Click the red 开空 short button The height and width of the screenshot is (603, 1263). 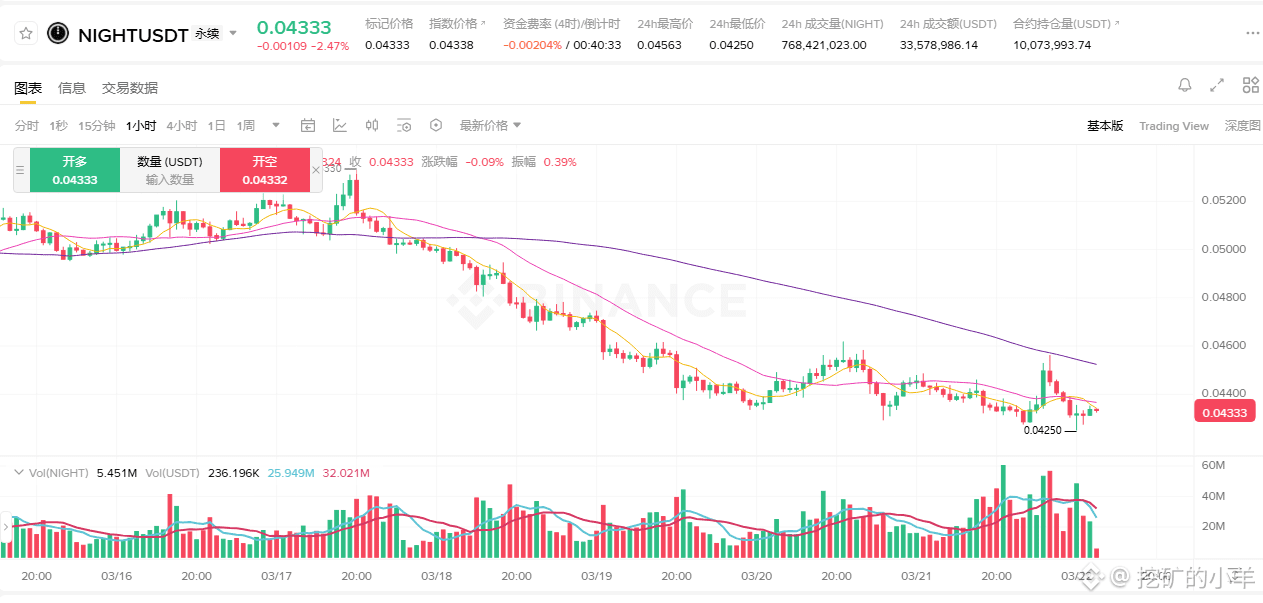click(x=265, y=170)
